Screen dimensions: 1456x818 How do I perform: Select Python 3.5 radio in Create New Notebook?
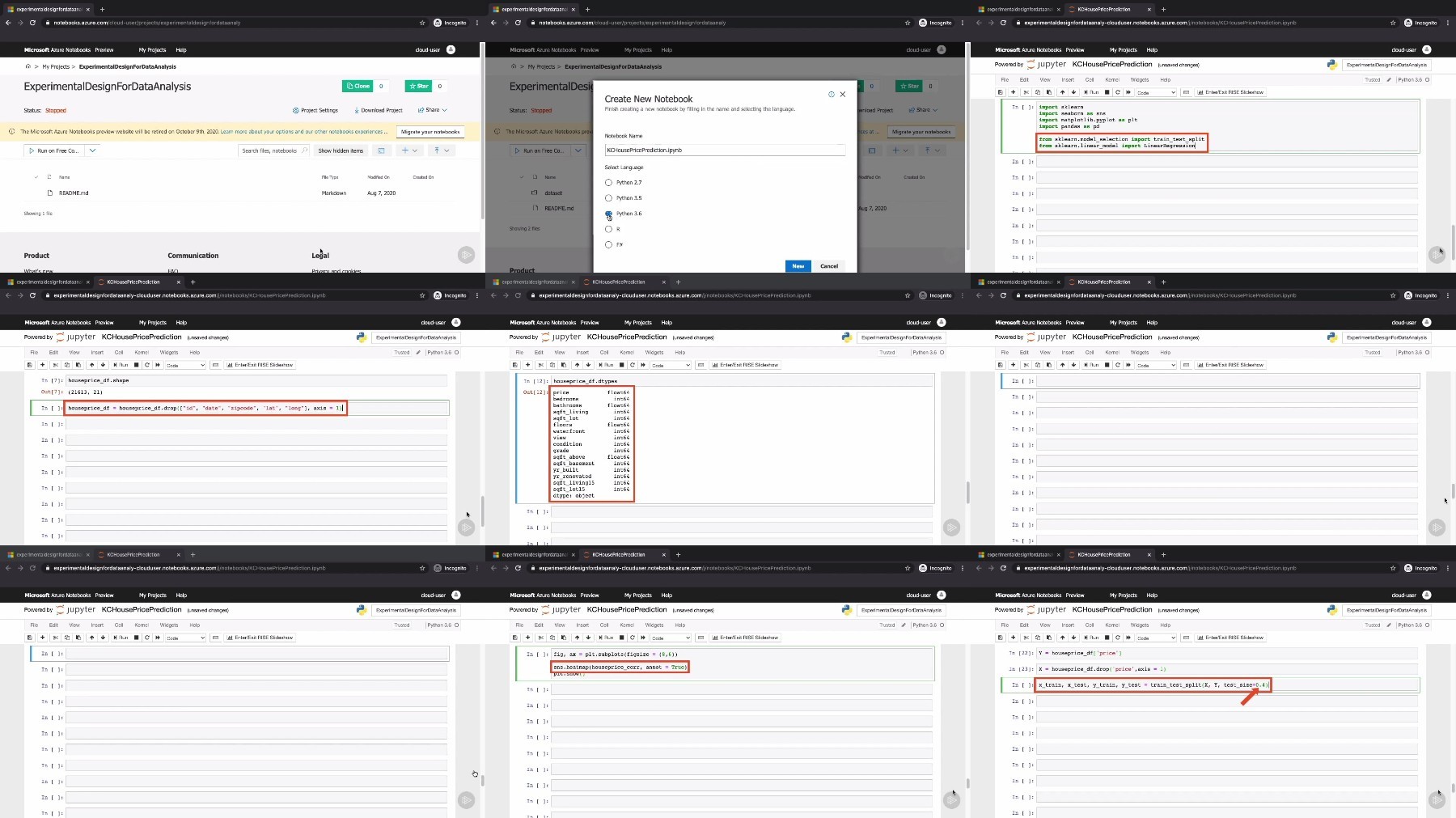click(x=608, y=197)
